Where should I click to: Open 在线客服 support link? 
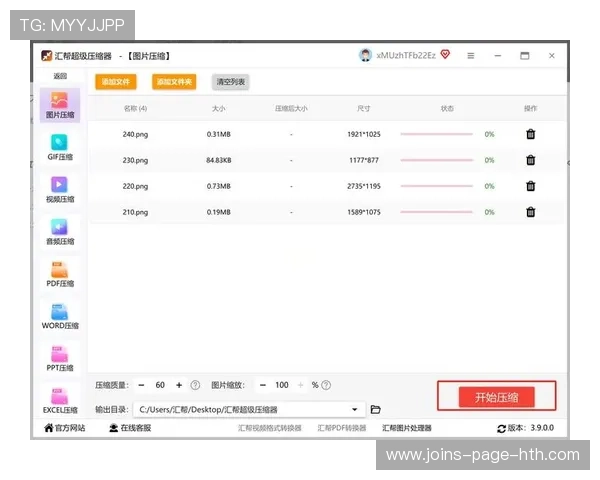click(130, 428)
